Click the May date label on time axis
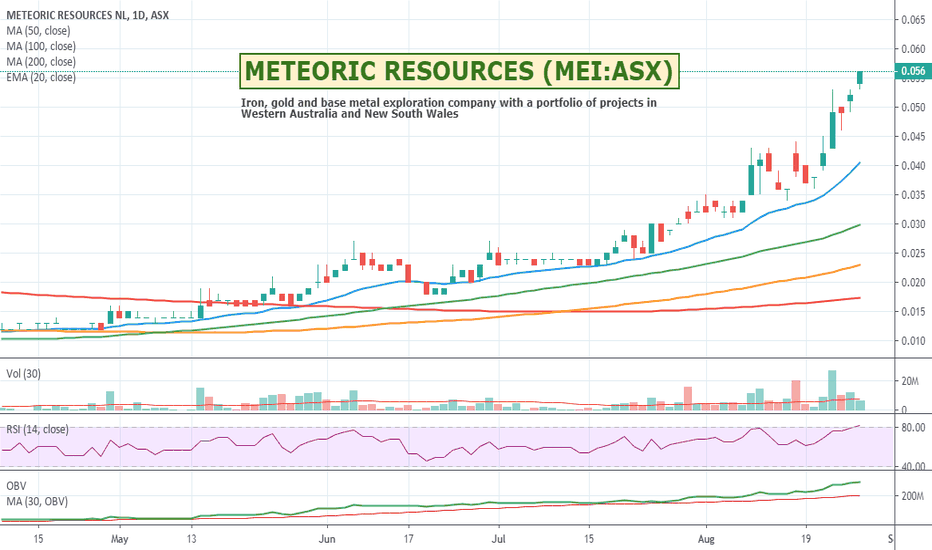 [x=119, y=539]
